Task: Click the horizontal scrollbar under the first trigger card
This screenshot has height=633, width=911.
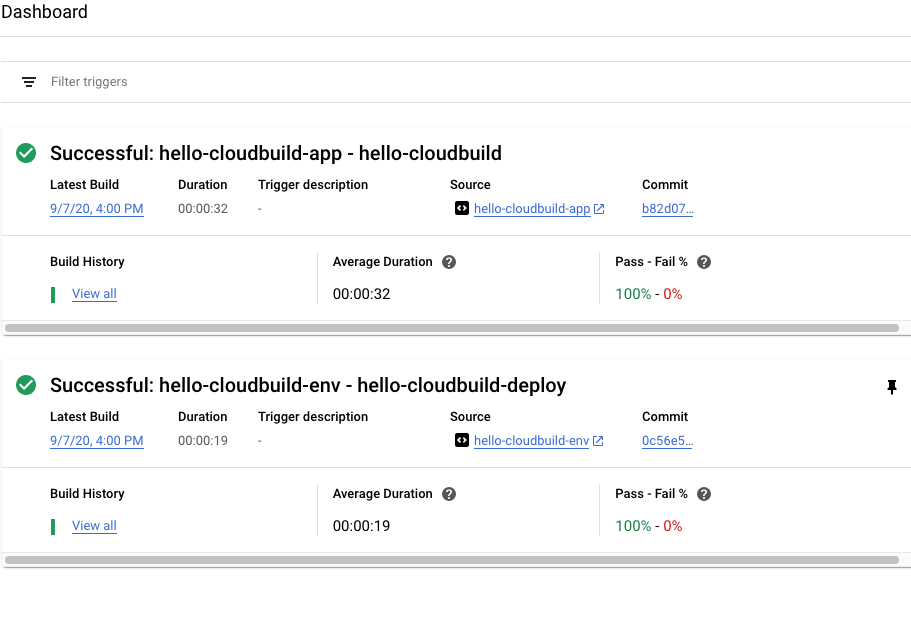Action: [x=452, y=328]
